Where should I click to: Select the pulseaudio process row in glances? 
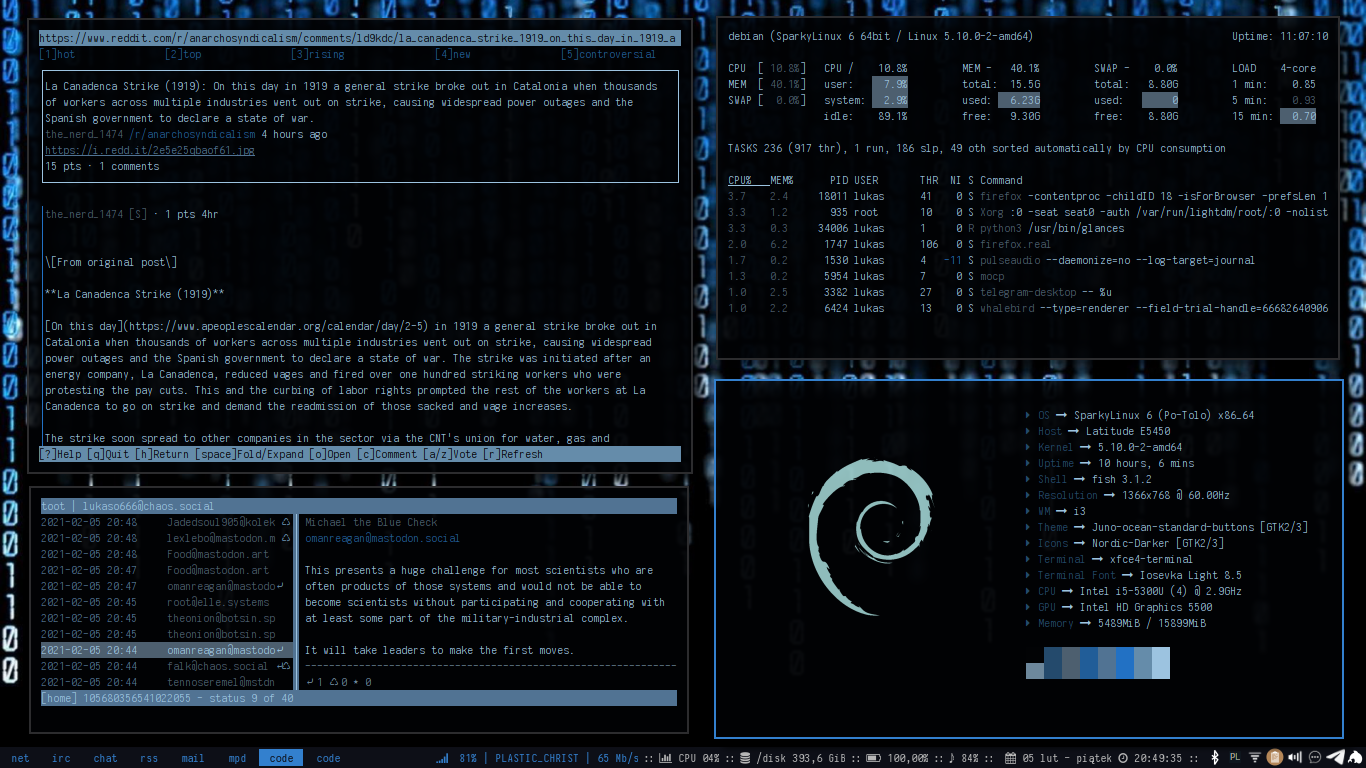point(1028,260)
